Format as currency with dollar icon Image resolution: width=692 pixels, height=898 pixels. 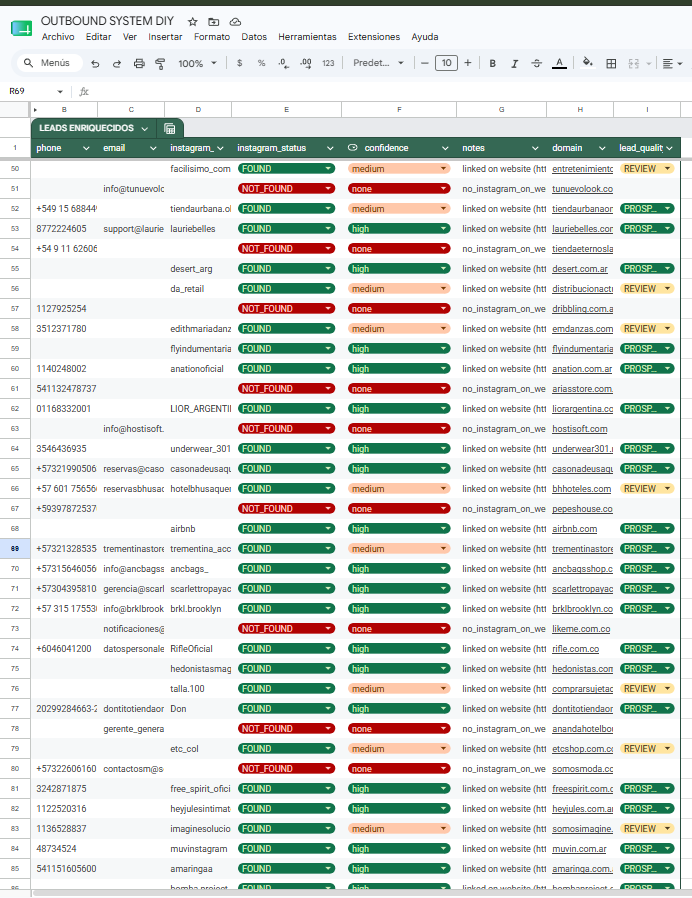239,63
